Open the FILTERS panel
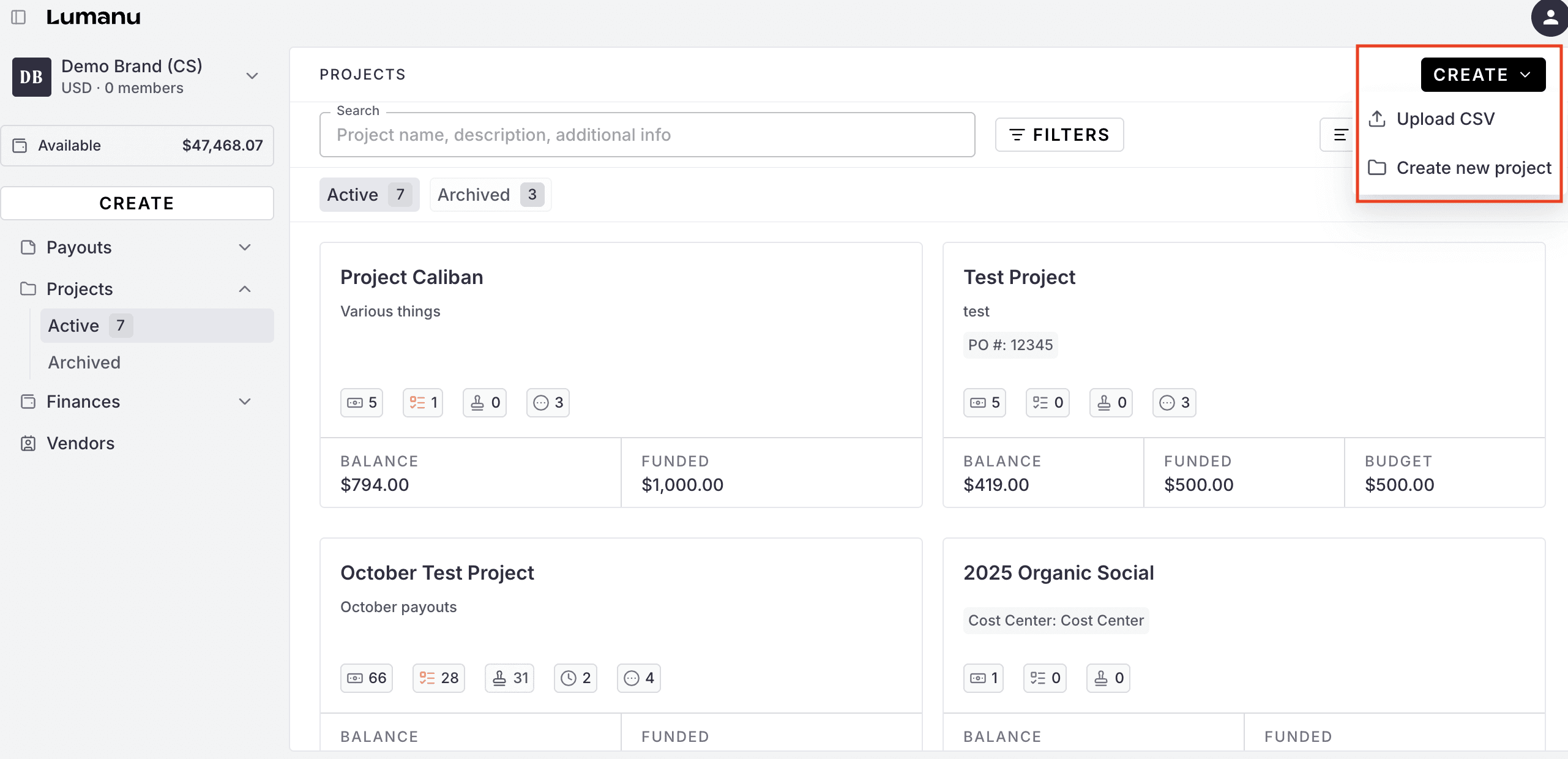Image resolution: width=1568 pixels, height=759 pixels. click(1059, 135)
